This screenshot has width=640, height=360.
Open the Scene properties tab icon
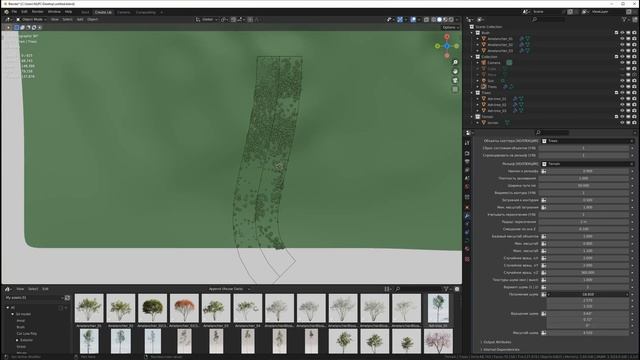[467, 178]
